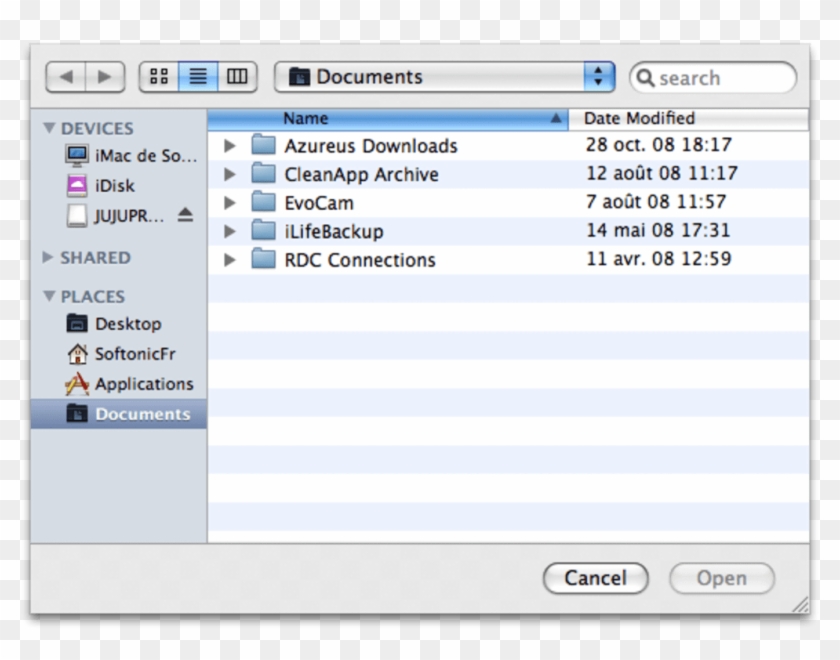Screen dimensions: 840x660
Task: Expand the CleanApp Archive folder
Action: (230, 174)
